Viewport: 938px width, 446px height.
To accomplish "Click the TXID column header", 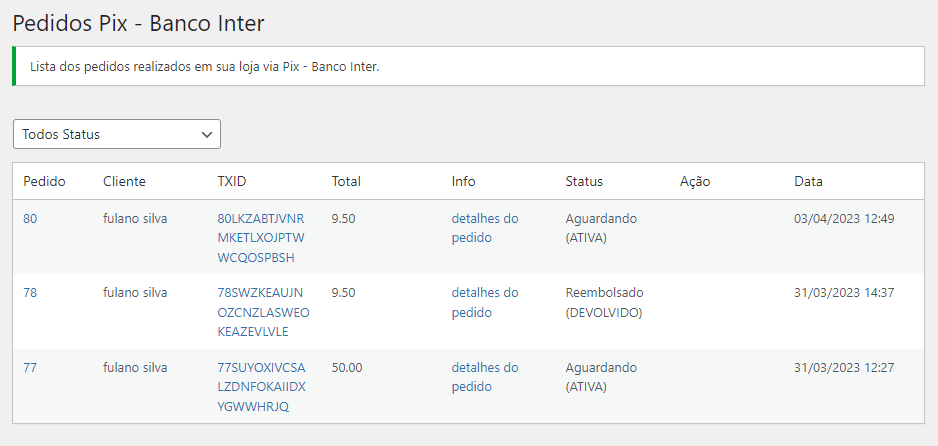I will 231,181.
